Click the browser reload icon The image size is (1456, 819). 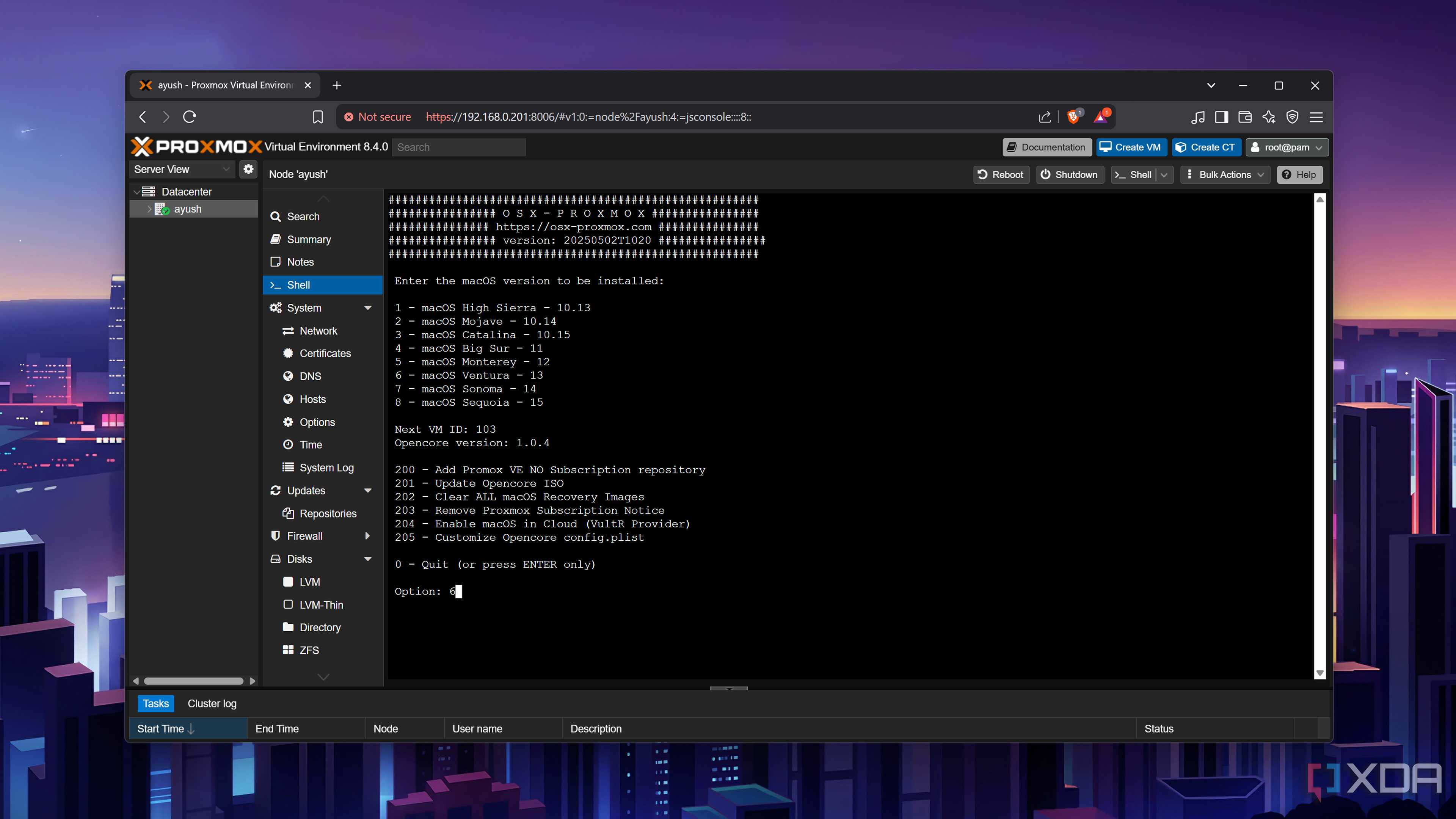click(x=189, y=117)
